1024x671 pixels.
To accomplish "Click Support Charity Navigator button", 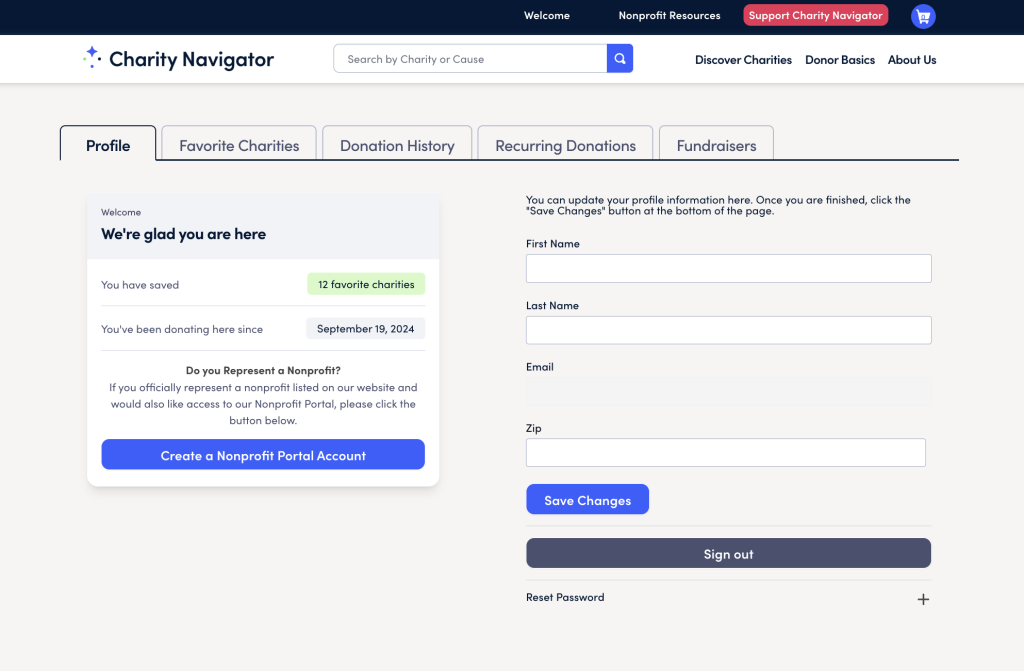I will point(815,16).
